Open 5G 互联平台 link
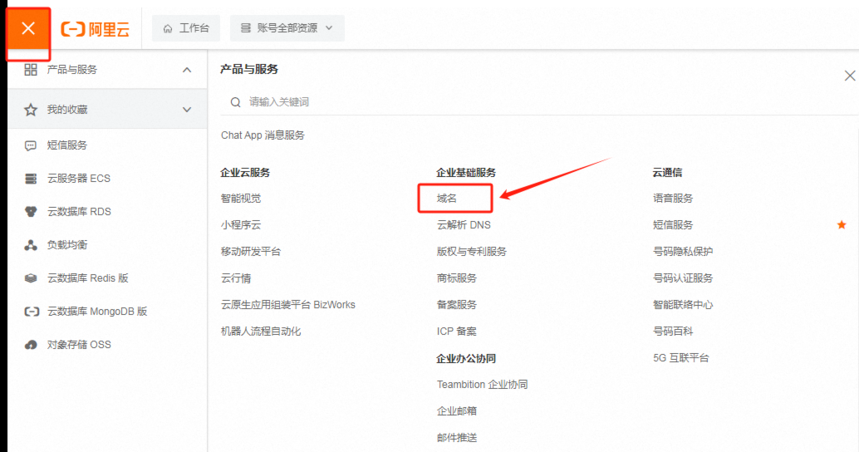The width and height of the screenshot is (859, 452). tap(681, 358)
